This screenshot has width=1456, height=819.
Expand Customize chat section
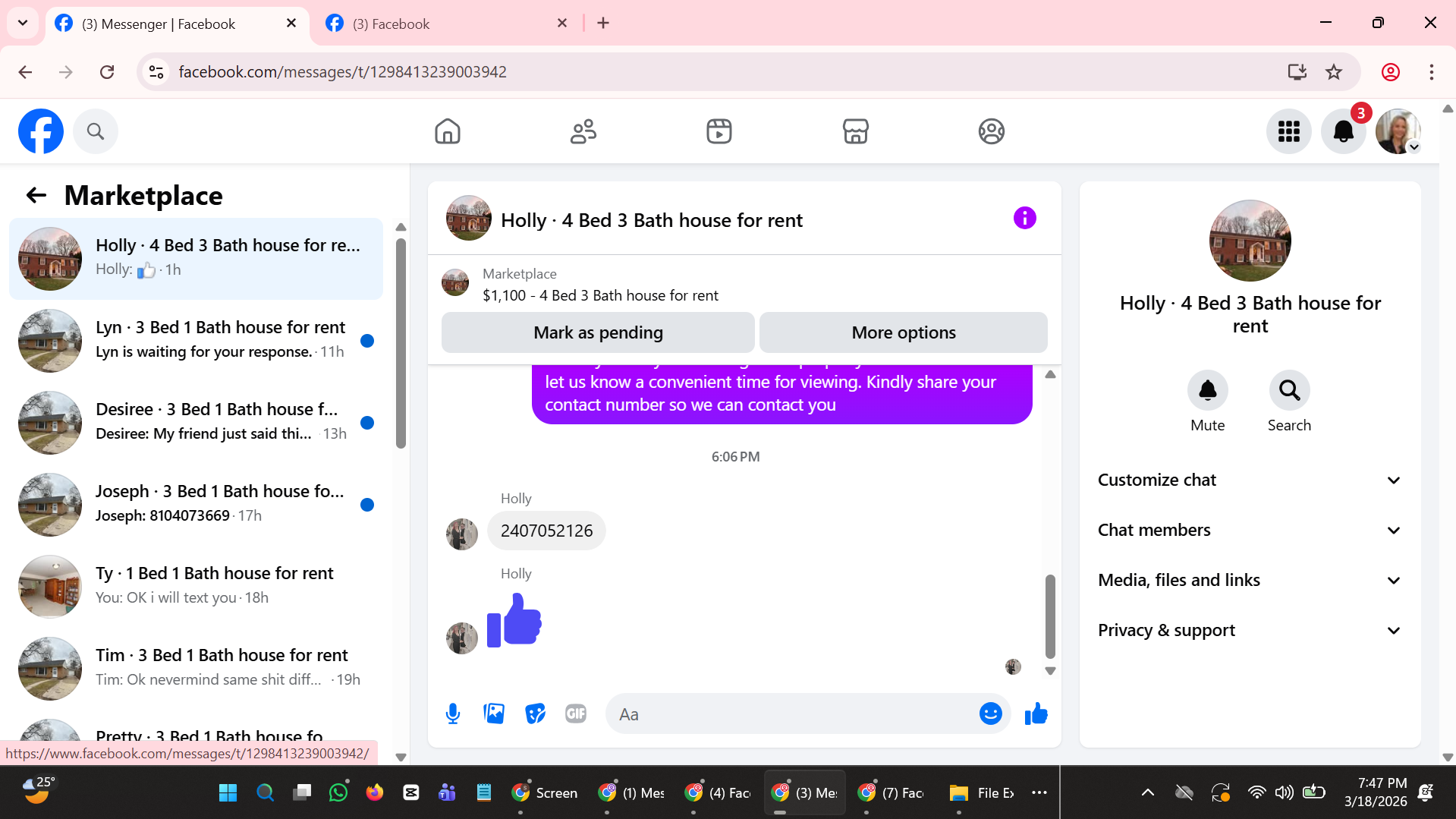(1250, 480)
